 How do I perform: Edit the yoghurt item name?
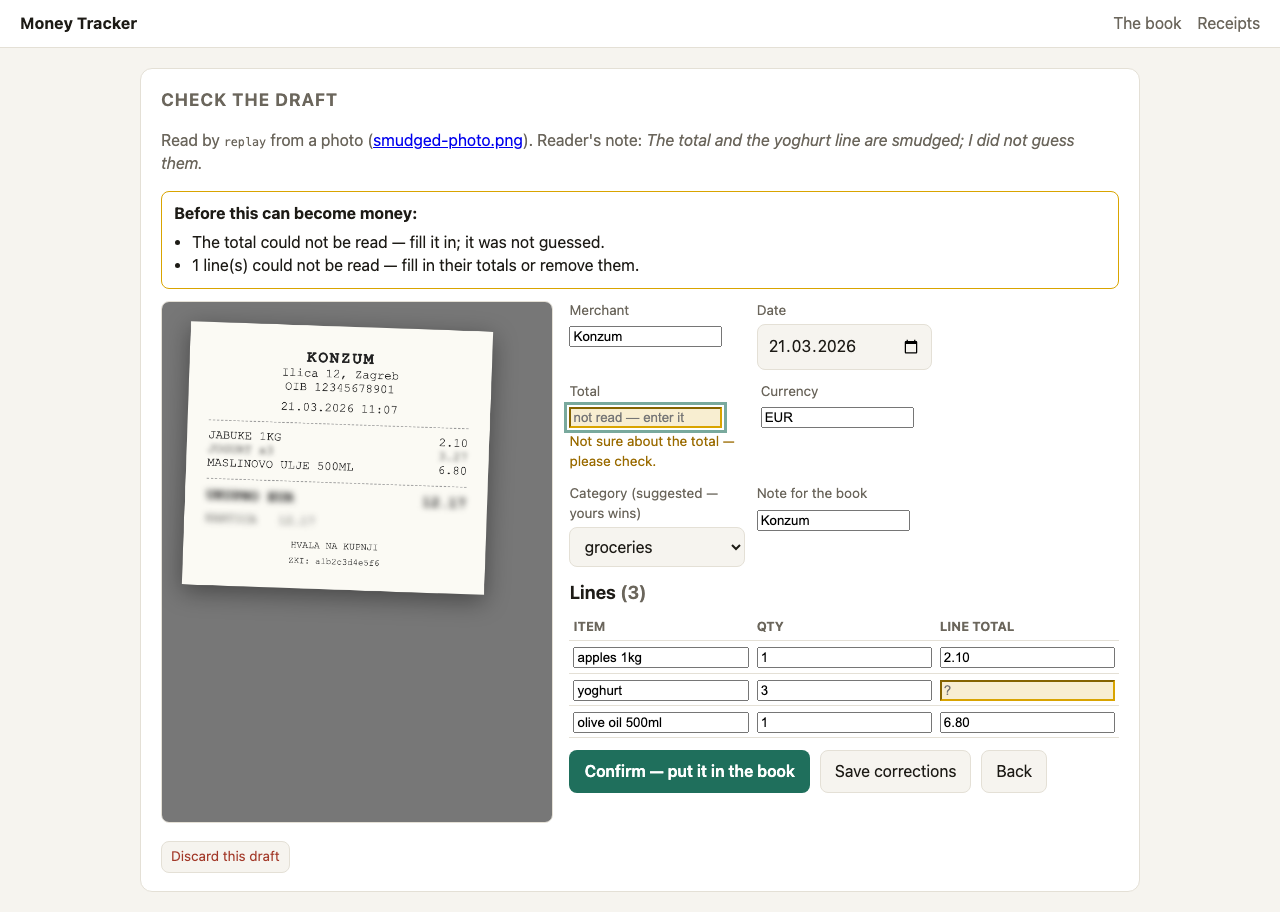(661, 690)
